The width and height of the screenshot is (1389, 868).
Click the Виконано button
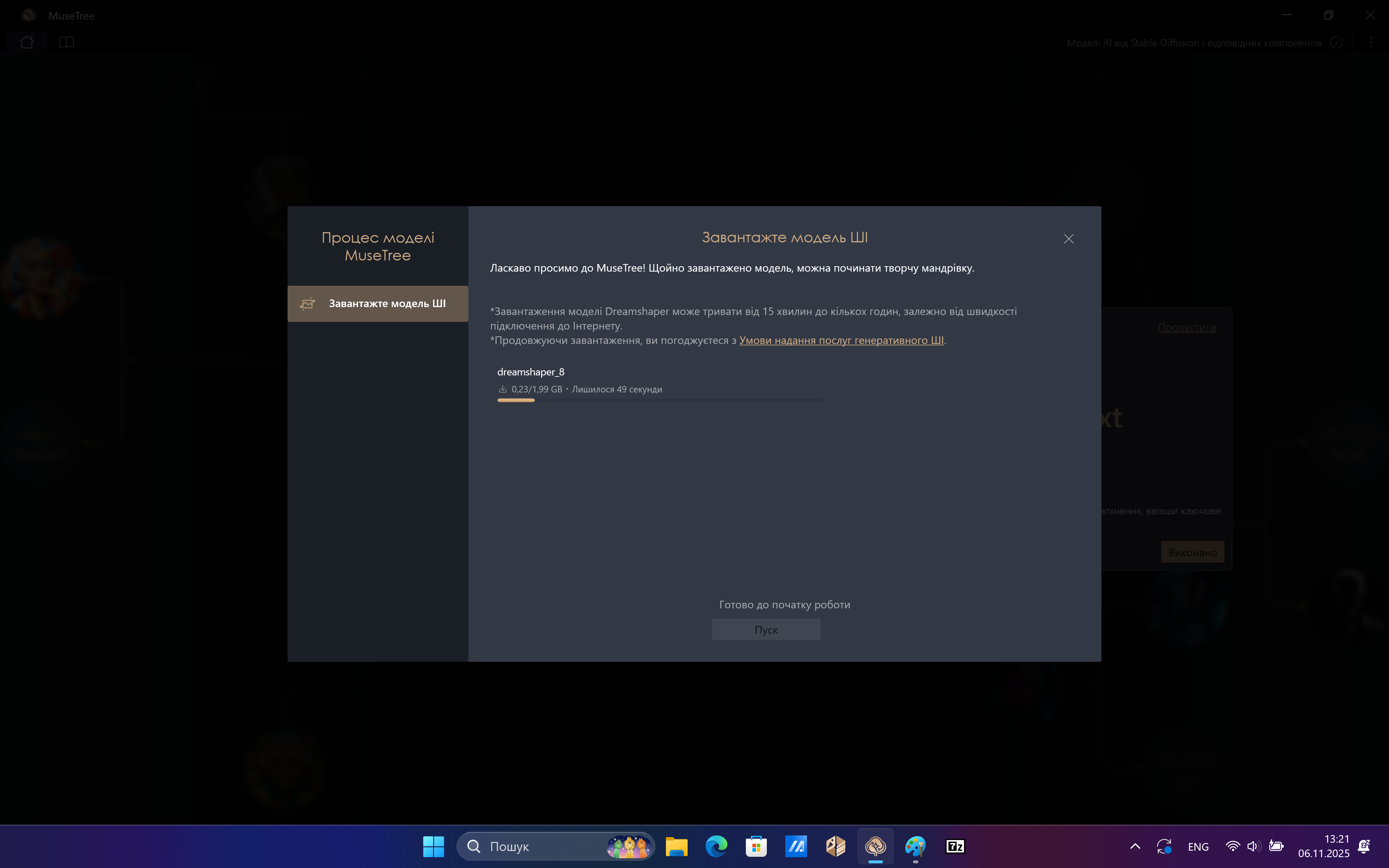tap(1192, 552)
